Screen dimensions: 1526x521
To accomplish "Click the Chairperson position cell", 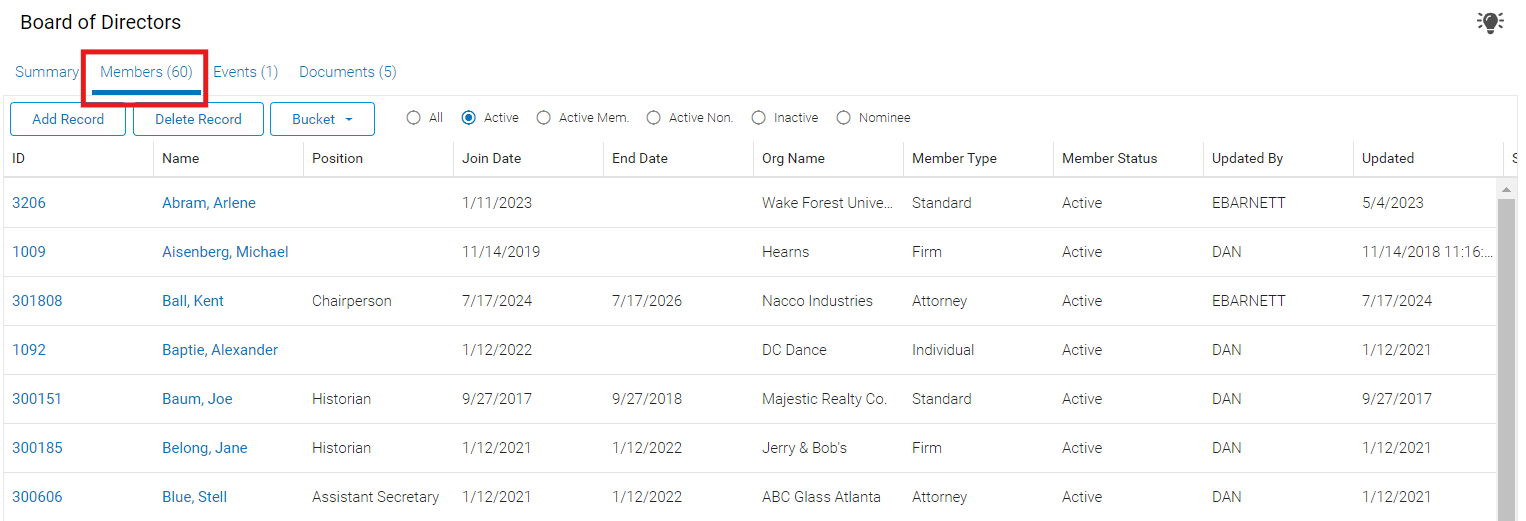I will pos(352,301).
